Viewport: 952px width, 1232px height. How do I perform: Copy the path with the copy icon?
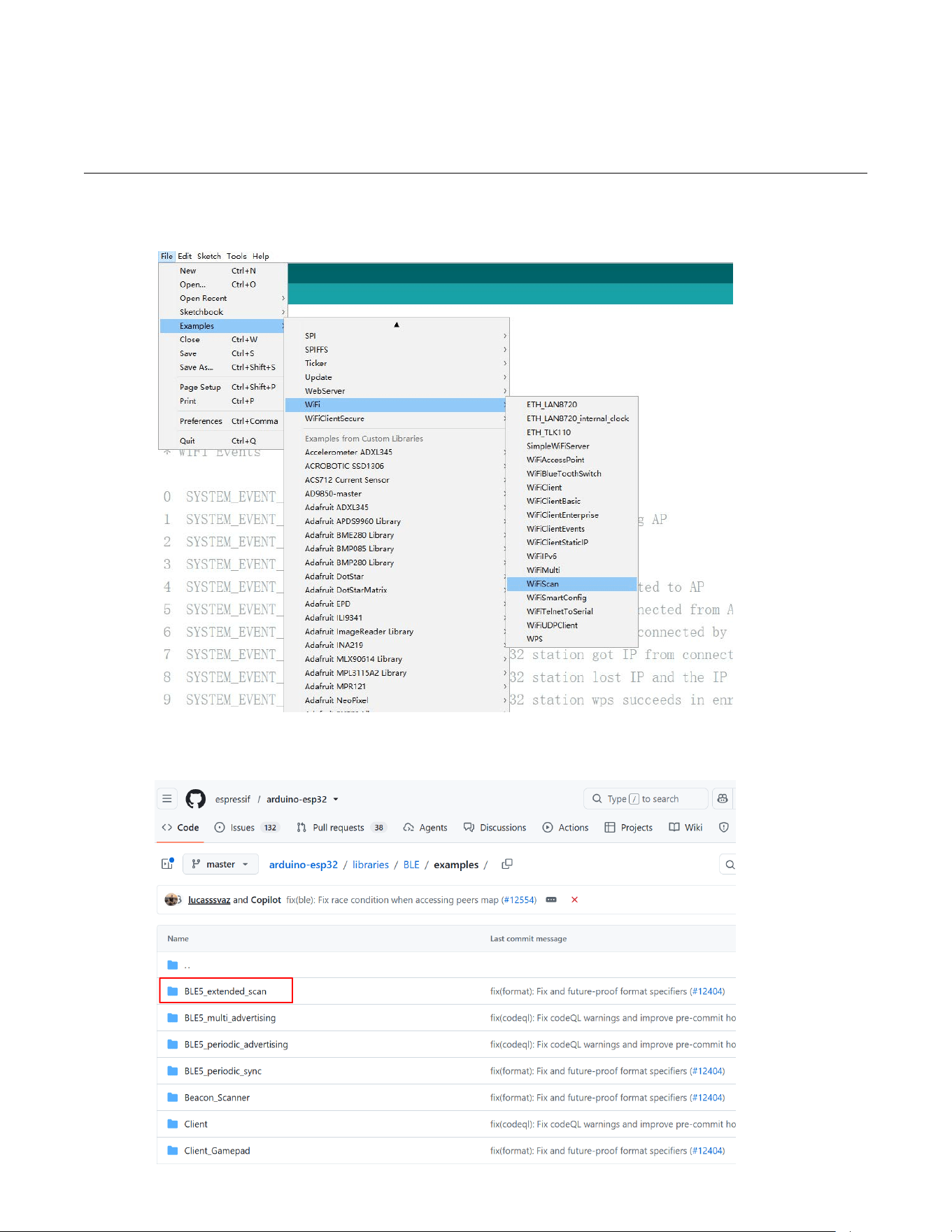coord(507,864)
